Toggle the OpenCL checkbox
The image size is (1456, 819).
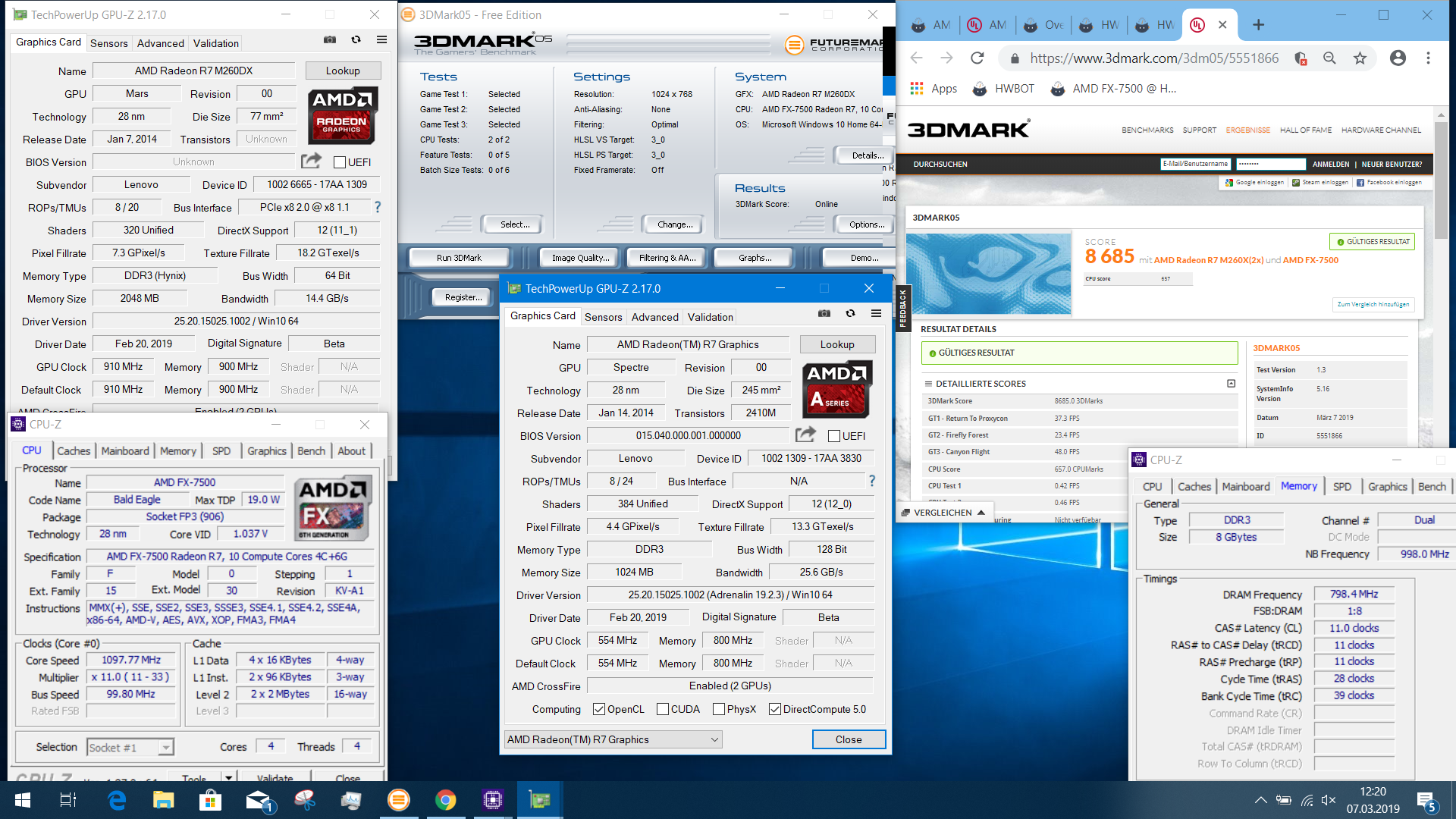(599, 709)
